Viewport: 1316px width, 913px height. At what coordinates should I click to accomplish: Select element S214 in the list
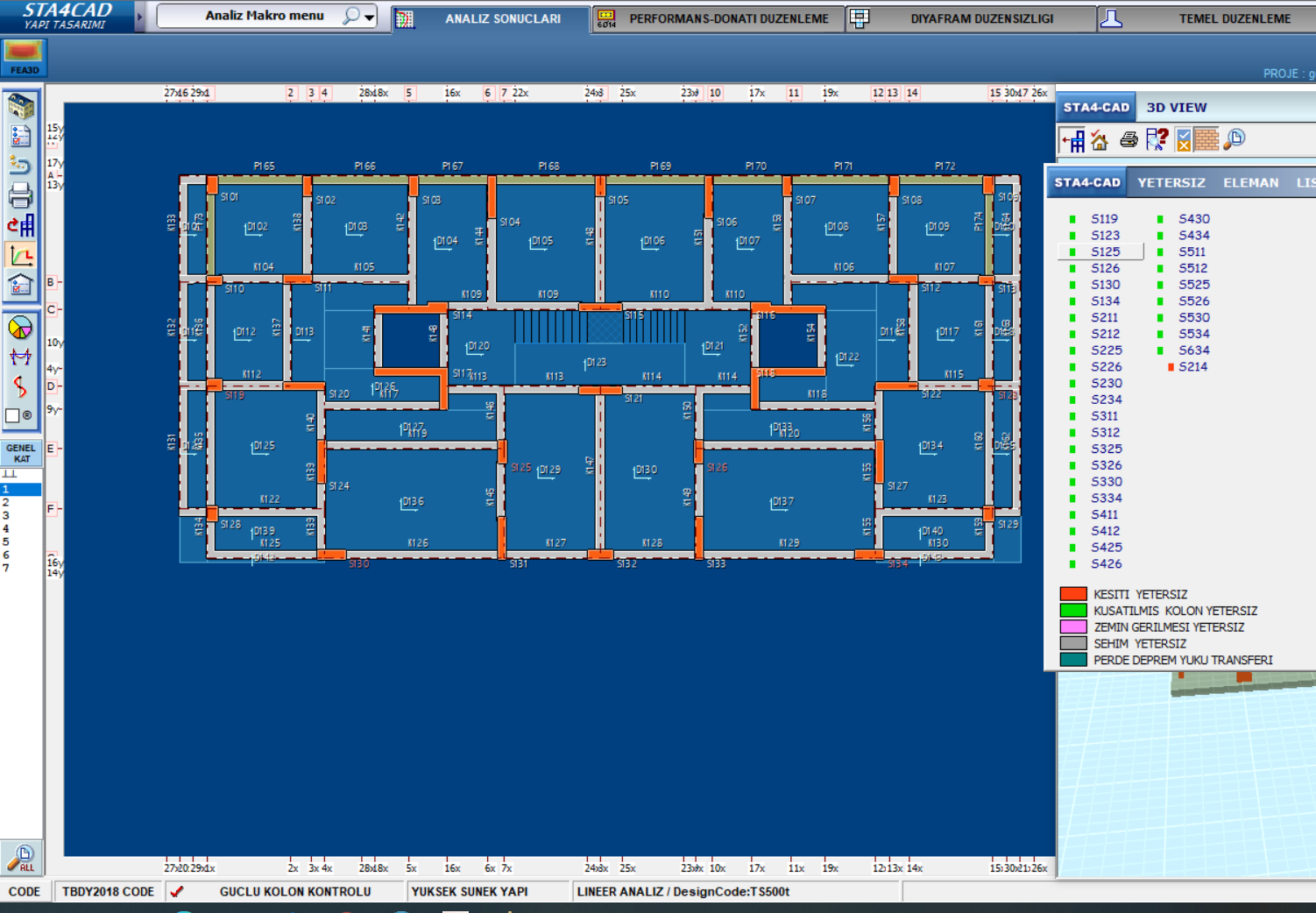[1192, 367]
